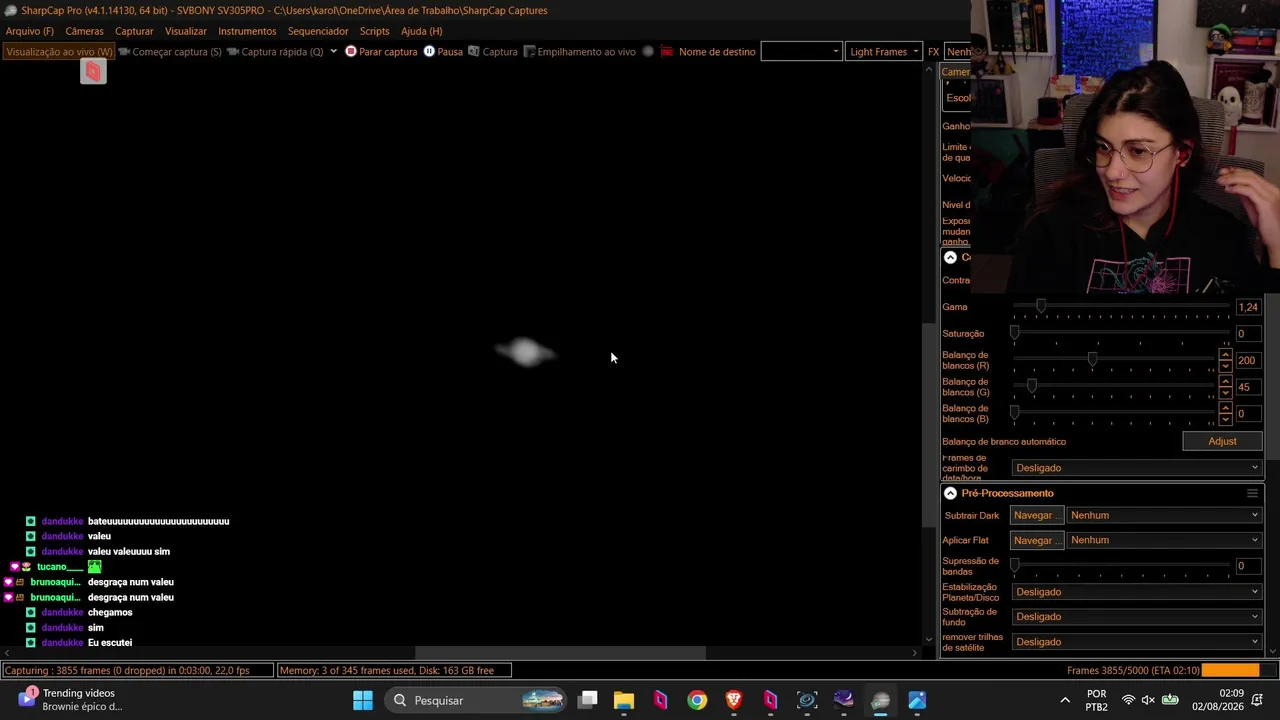The image size is (1280, 720).
Task: Open the Estabilização Planeta/Disco dropdown
Action: (x=1137, y=592)
